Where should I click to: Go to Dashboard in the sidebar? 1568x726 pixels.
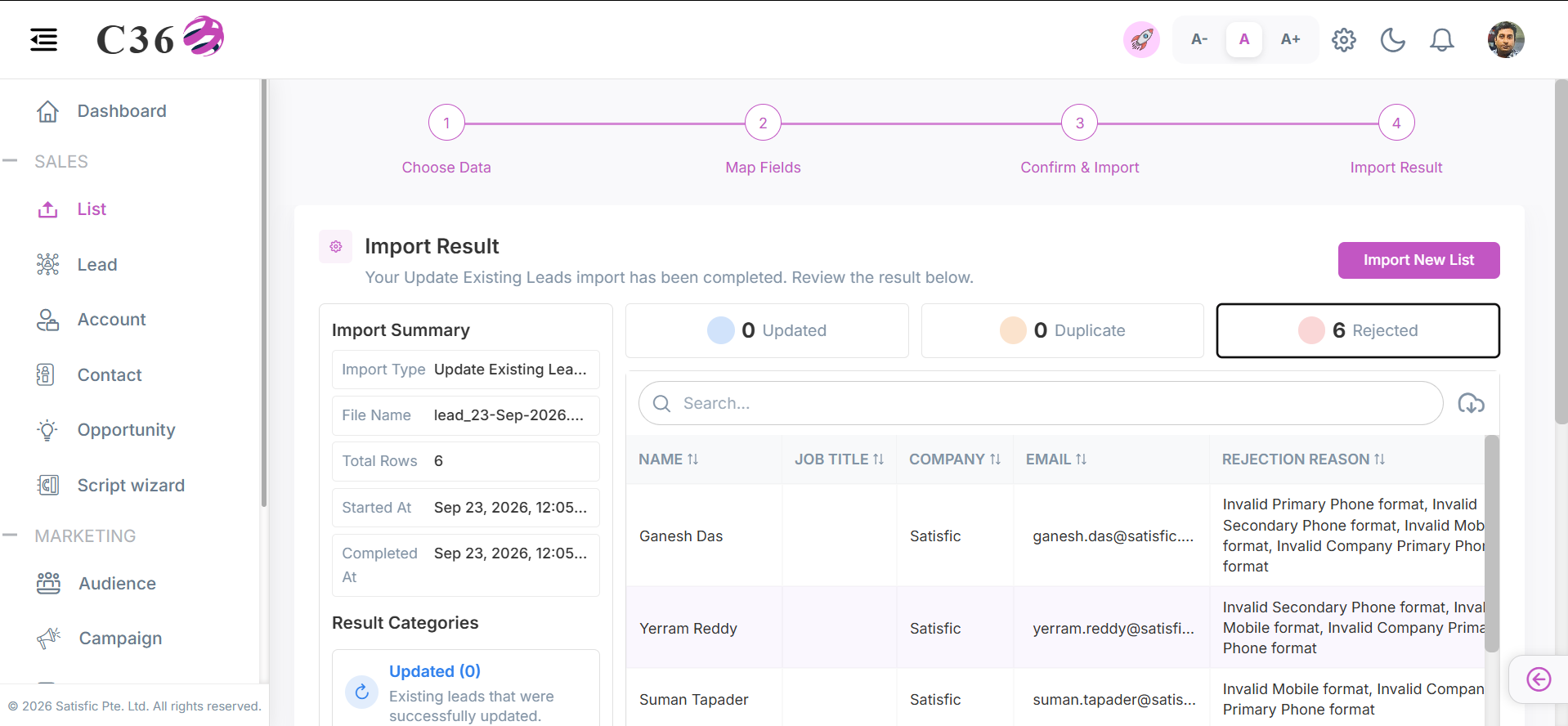122,111
